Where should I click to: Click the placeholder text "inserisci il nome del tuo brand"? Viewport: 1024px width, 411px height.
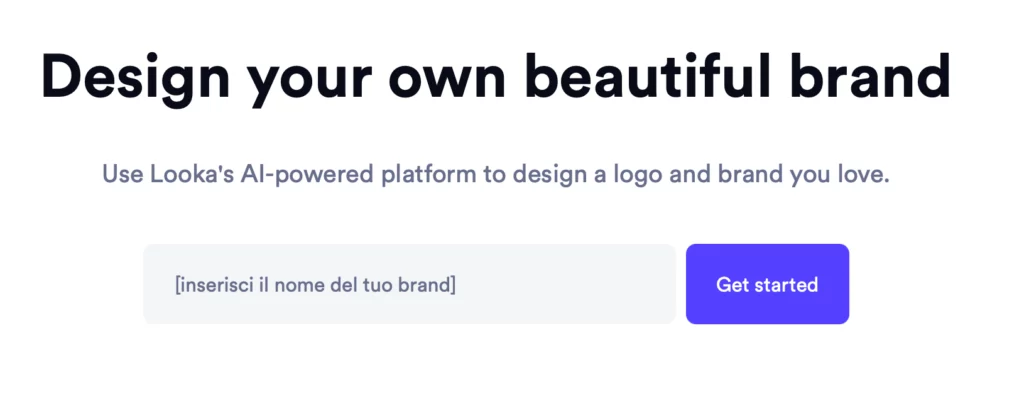(x=315, y=285)
